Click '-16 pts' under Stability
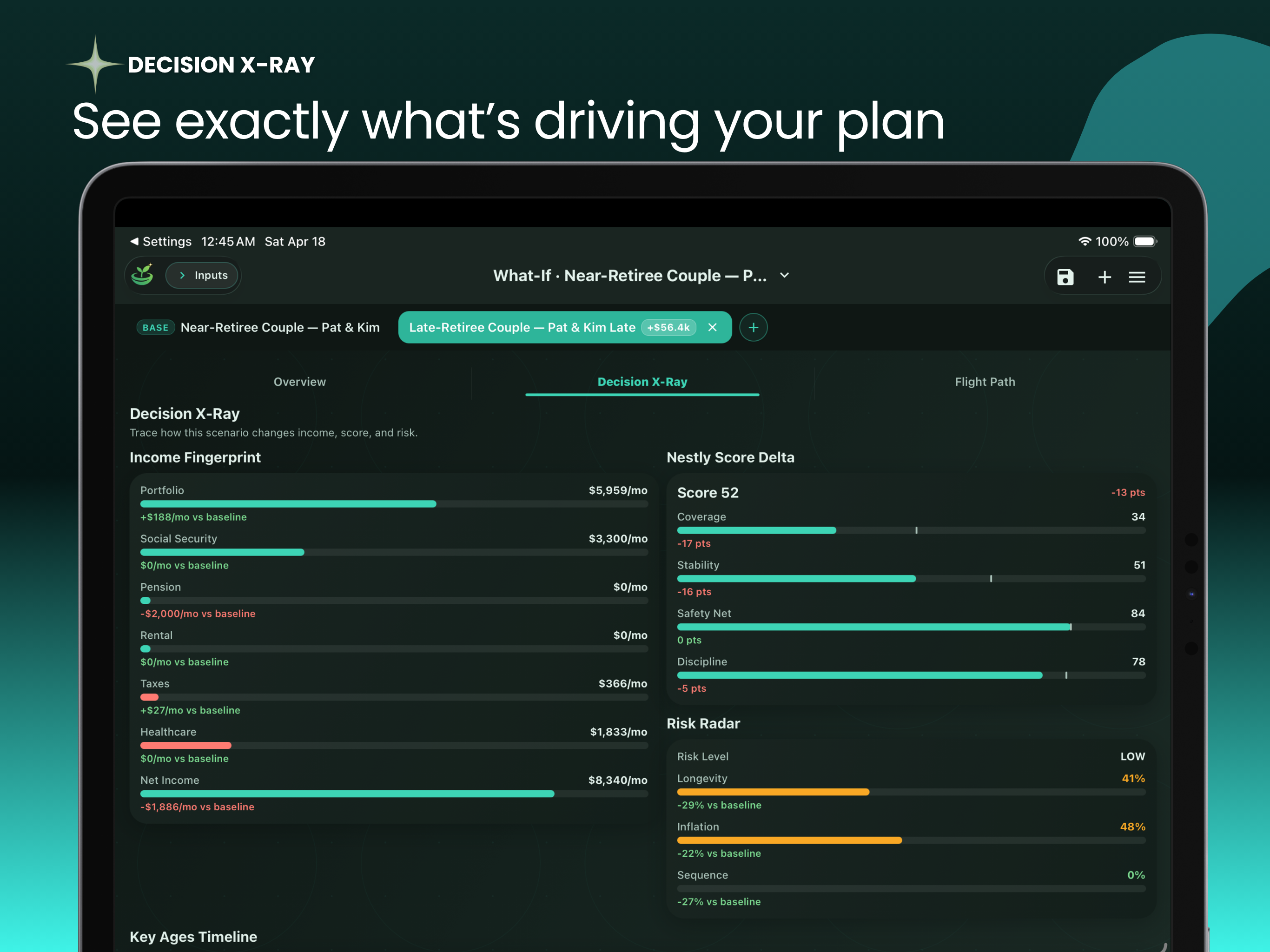The image size is (1270, 952). pos(694,591)
